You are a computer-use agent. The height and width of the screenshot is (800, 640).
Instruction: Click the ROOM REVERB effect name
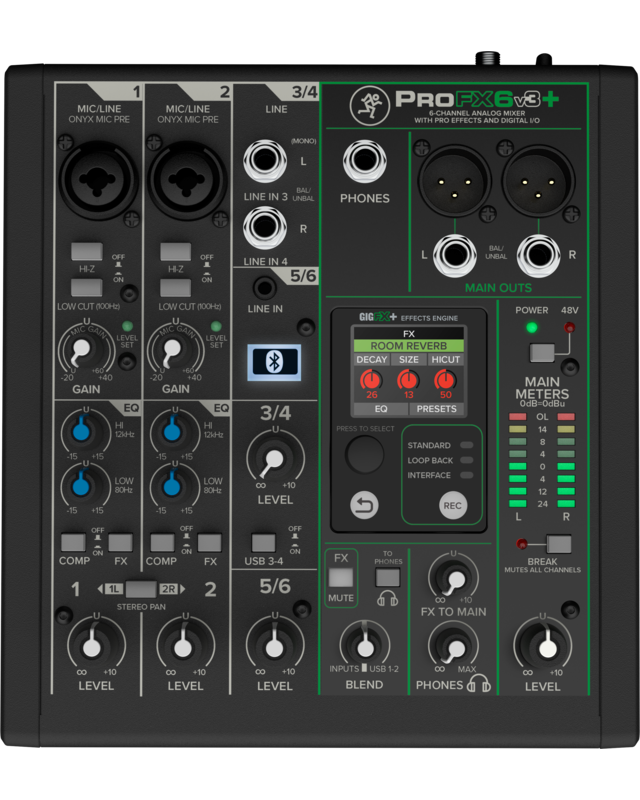click(408, 346)
